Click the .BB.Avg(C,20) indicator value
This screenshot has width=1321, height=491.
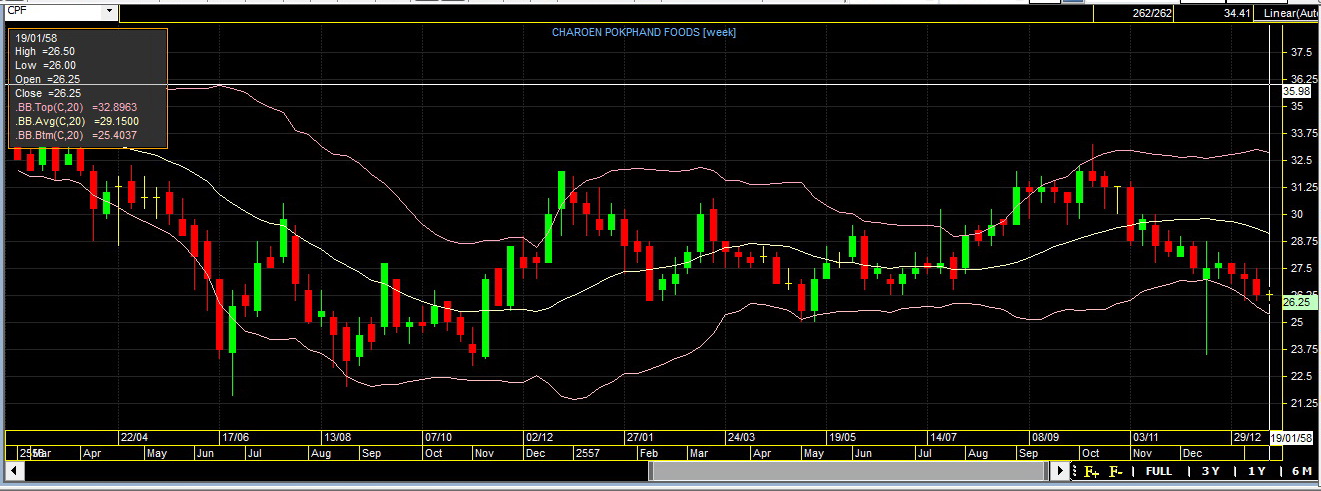click(76, 120)
